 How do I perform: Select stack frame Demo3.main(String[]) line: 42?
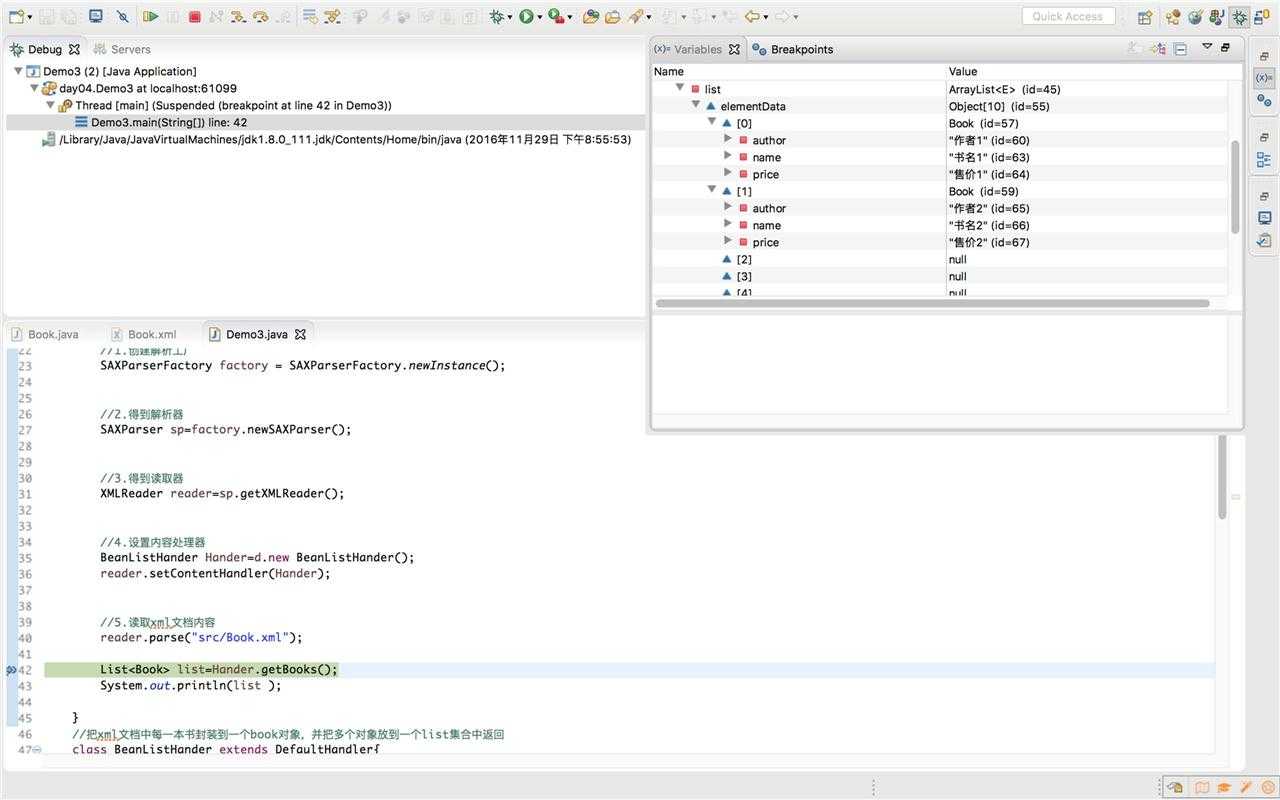pyautogui.click(x=169, y=122)
